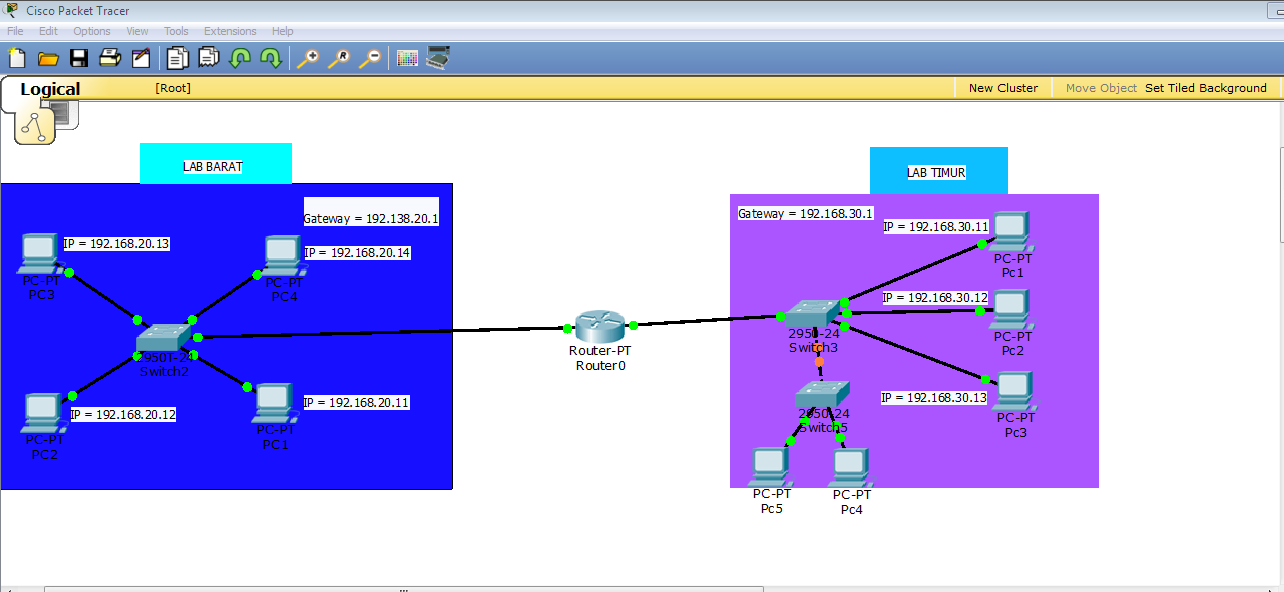Print the workspace with printer icon

click(109, 58)
